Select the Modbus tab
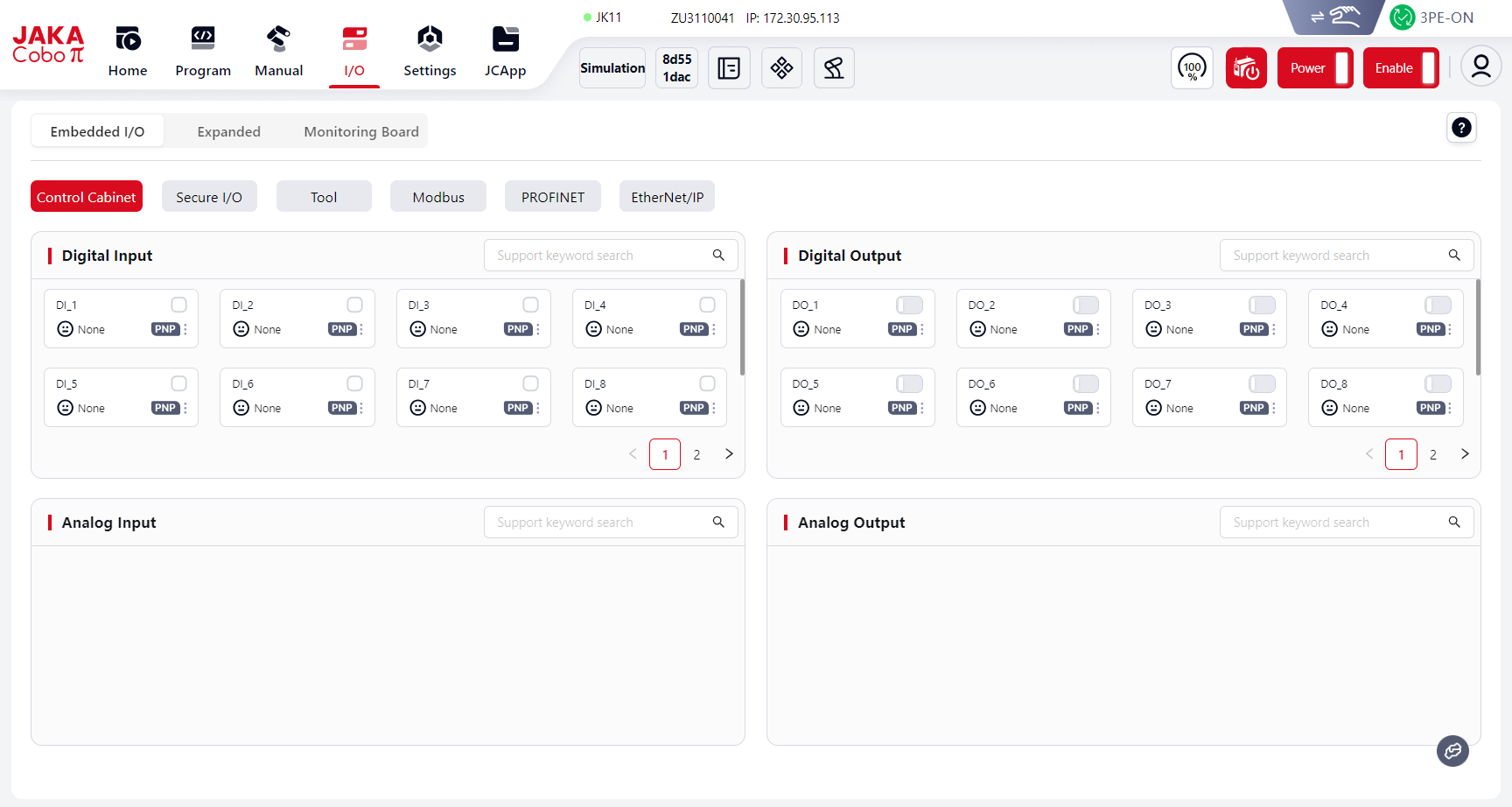The width and height of the screenshot is (1512, 807). tap(438, 197)
